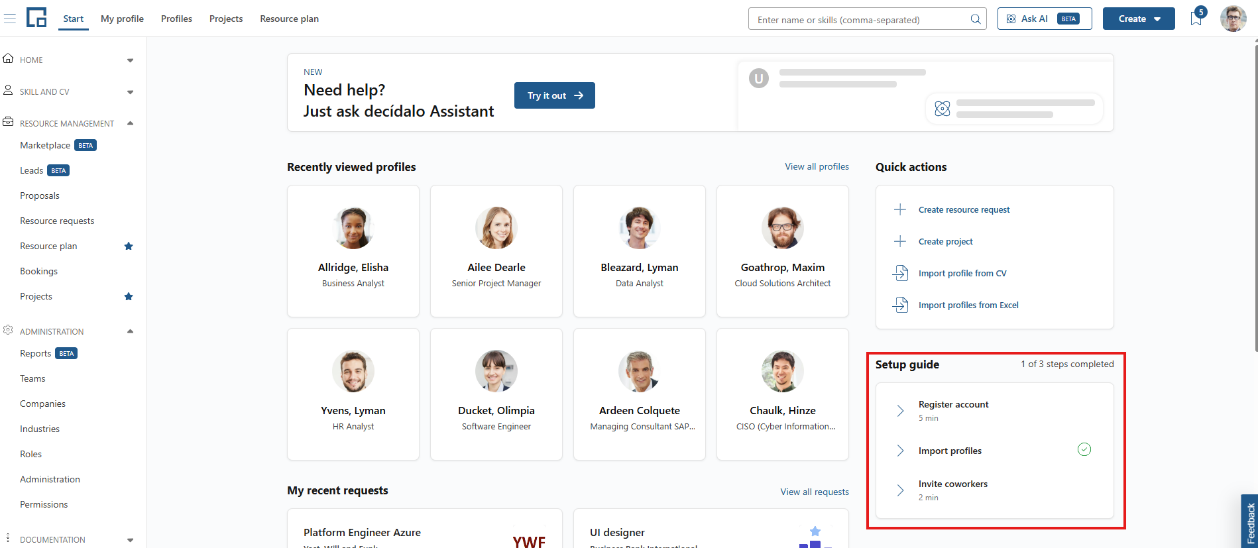The image size is (1258, 548).
Task: Open Roles in the sidebar
Action: [31, 454]
